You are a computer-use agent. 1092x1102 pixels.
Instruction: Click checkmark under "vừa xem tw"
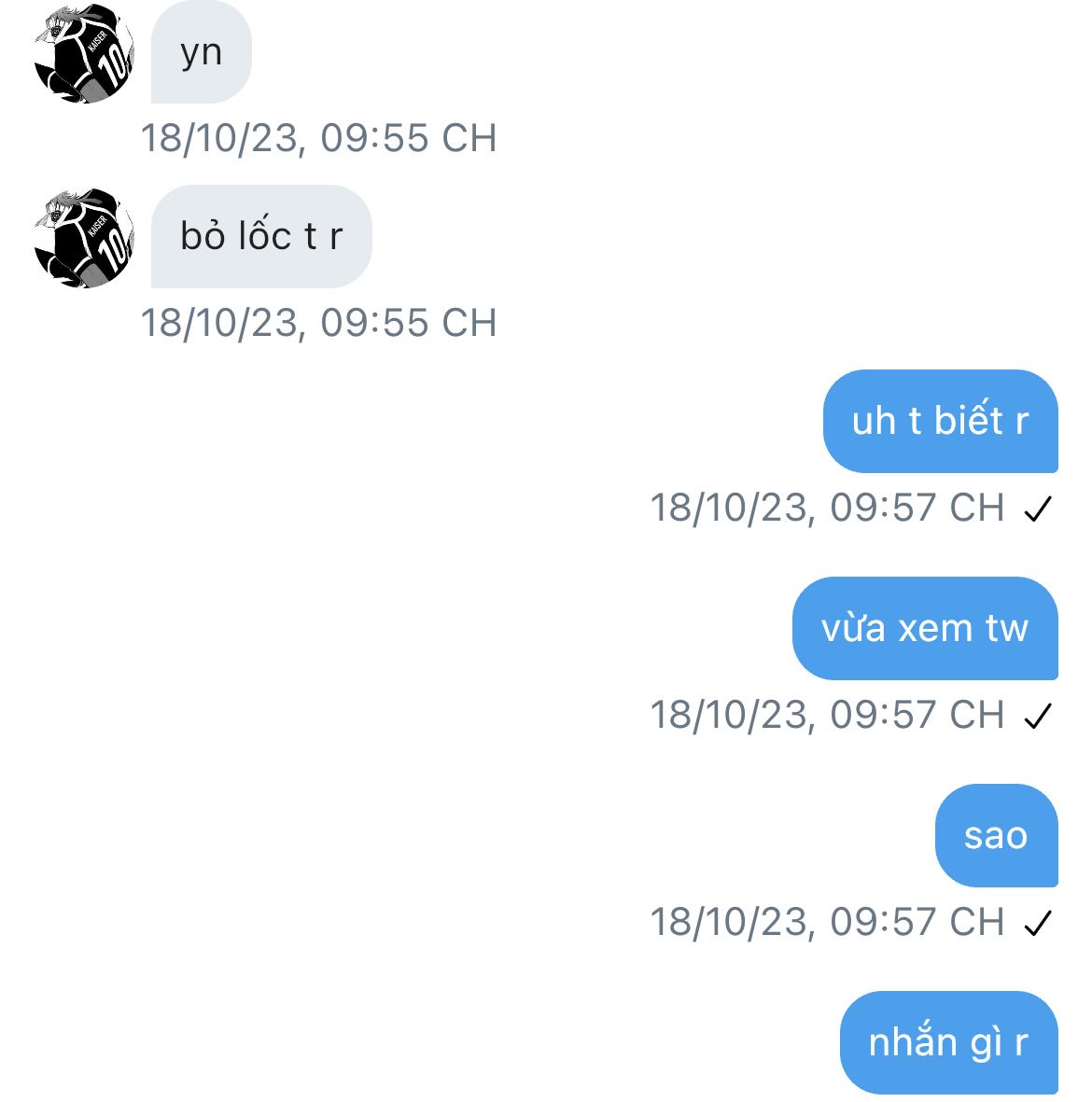point(1038,716)
